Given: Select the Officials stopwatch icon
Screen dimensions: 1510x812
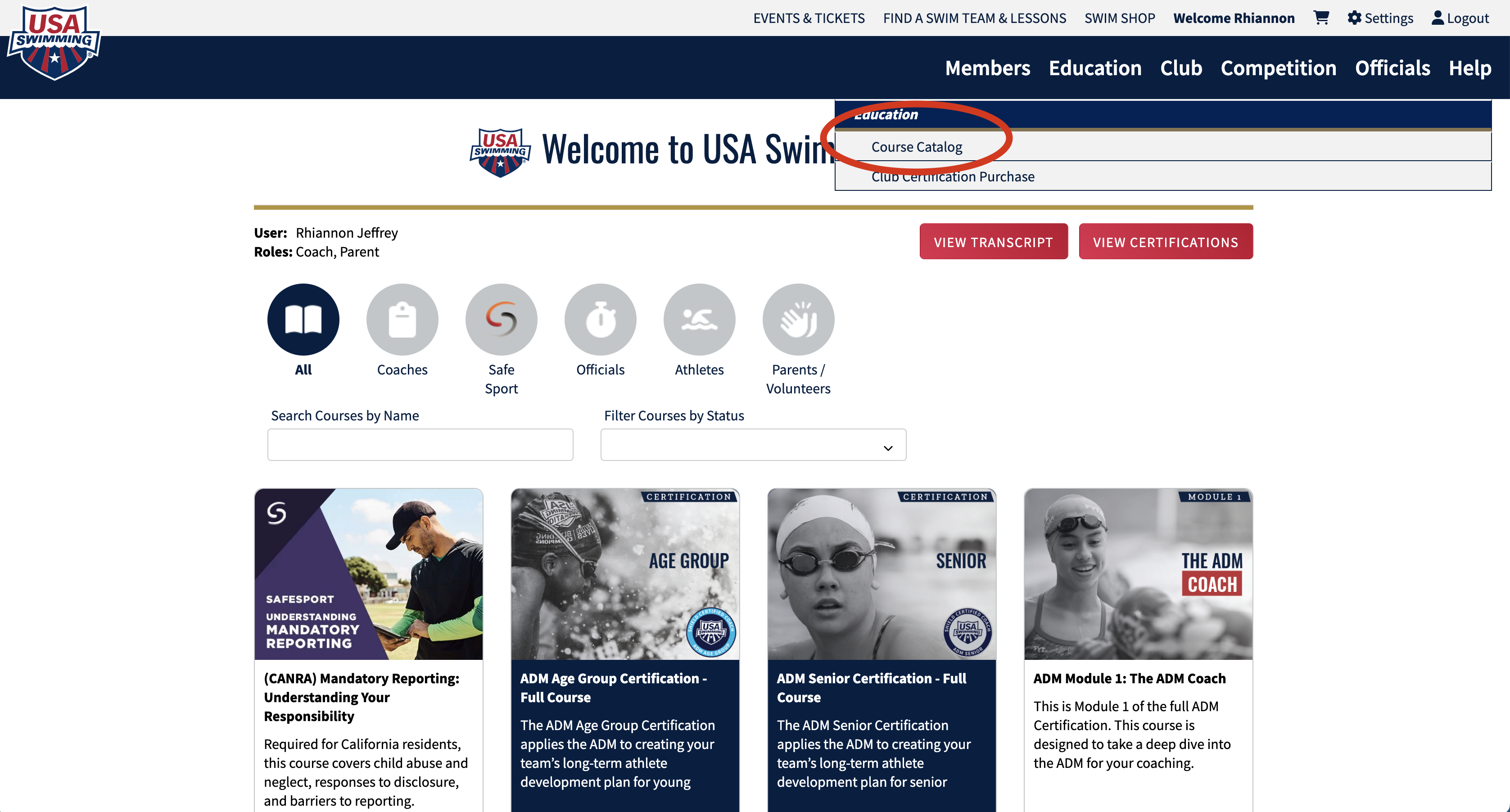Looking at the screenshot, I should [x=600, y=319].
